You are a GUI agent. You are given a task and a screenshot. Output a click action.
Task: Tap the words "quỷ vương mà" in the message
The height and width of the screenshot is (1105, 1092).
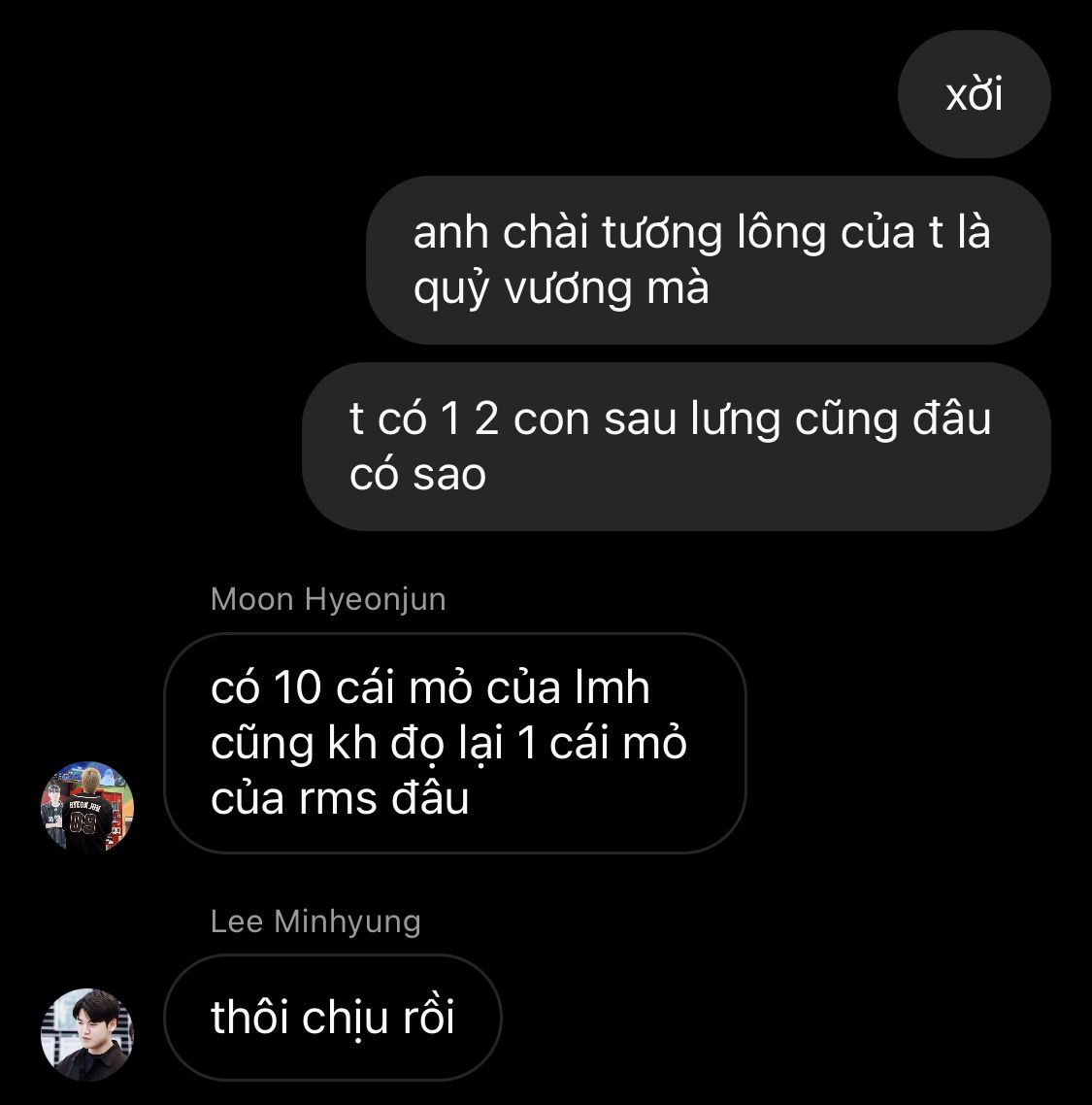561,289
